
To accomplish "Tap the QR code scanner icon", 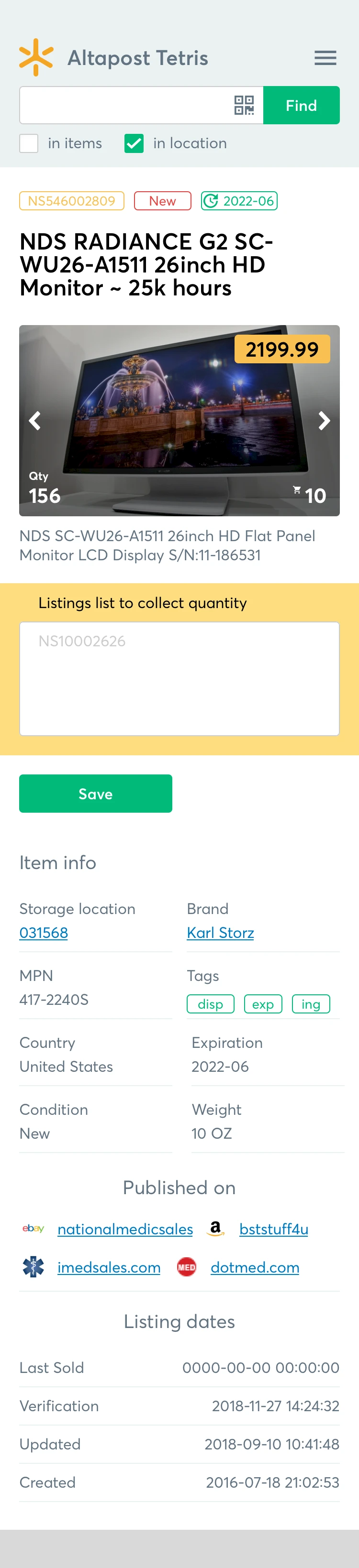I will click(x=244, y=105).
